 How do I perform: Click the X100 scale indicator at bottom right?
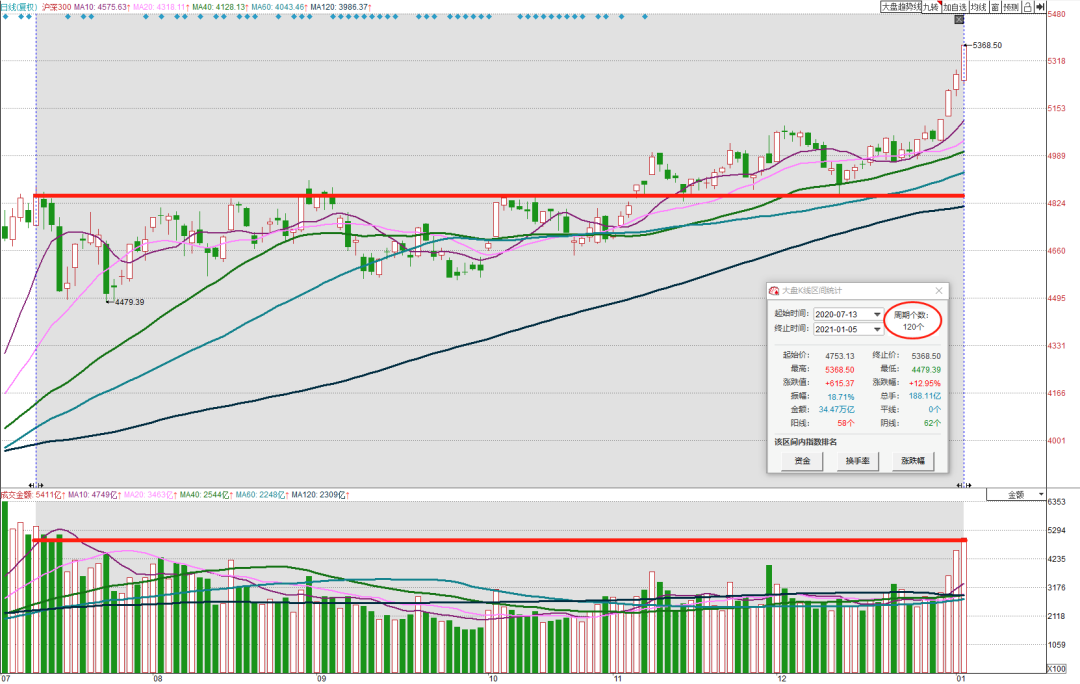[1056, 669]
